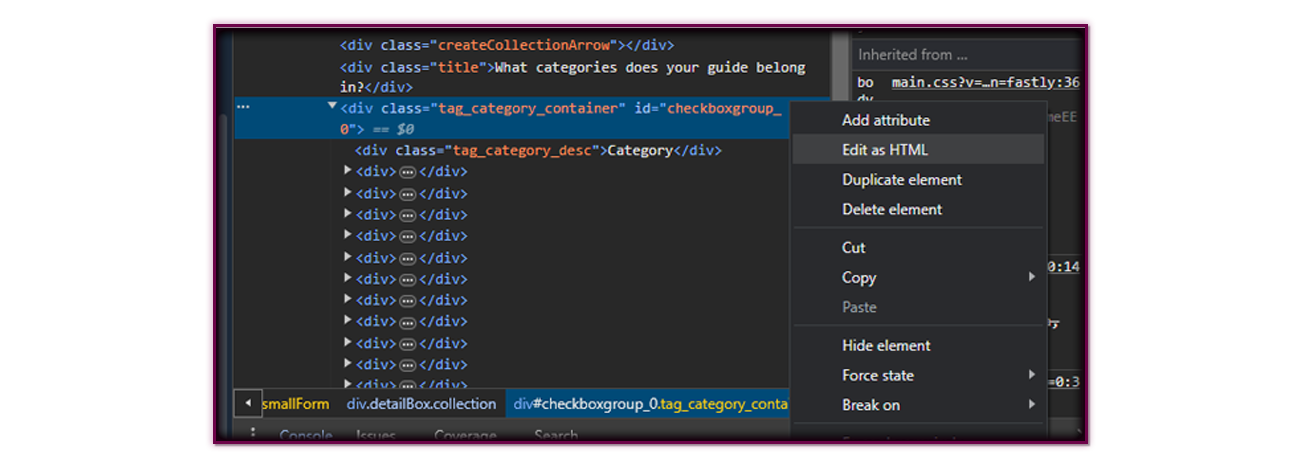
Task: Select the tag_category_desc Category div line
Action: (538, 150)
